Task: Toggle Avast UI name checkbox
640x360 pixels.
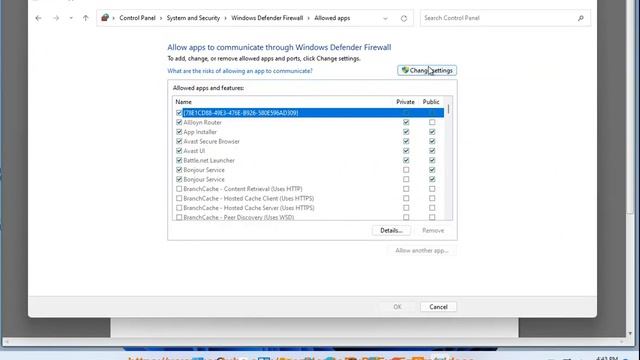Action: [179, 151]
